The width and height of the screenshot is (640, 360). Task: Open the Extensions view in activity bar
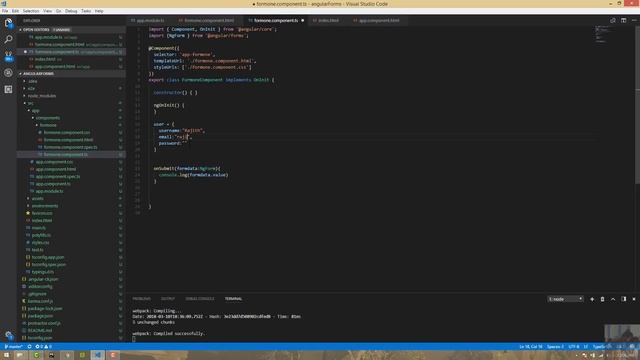click(8, 89)
